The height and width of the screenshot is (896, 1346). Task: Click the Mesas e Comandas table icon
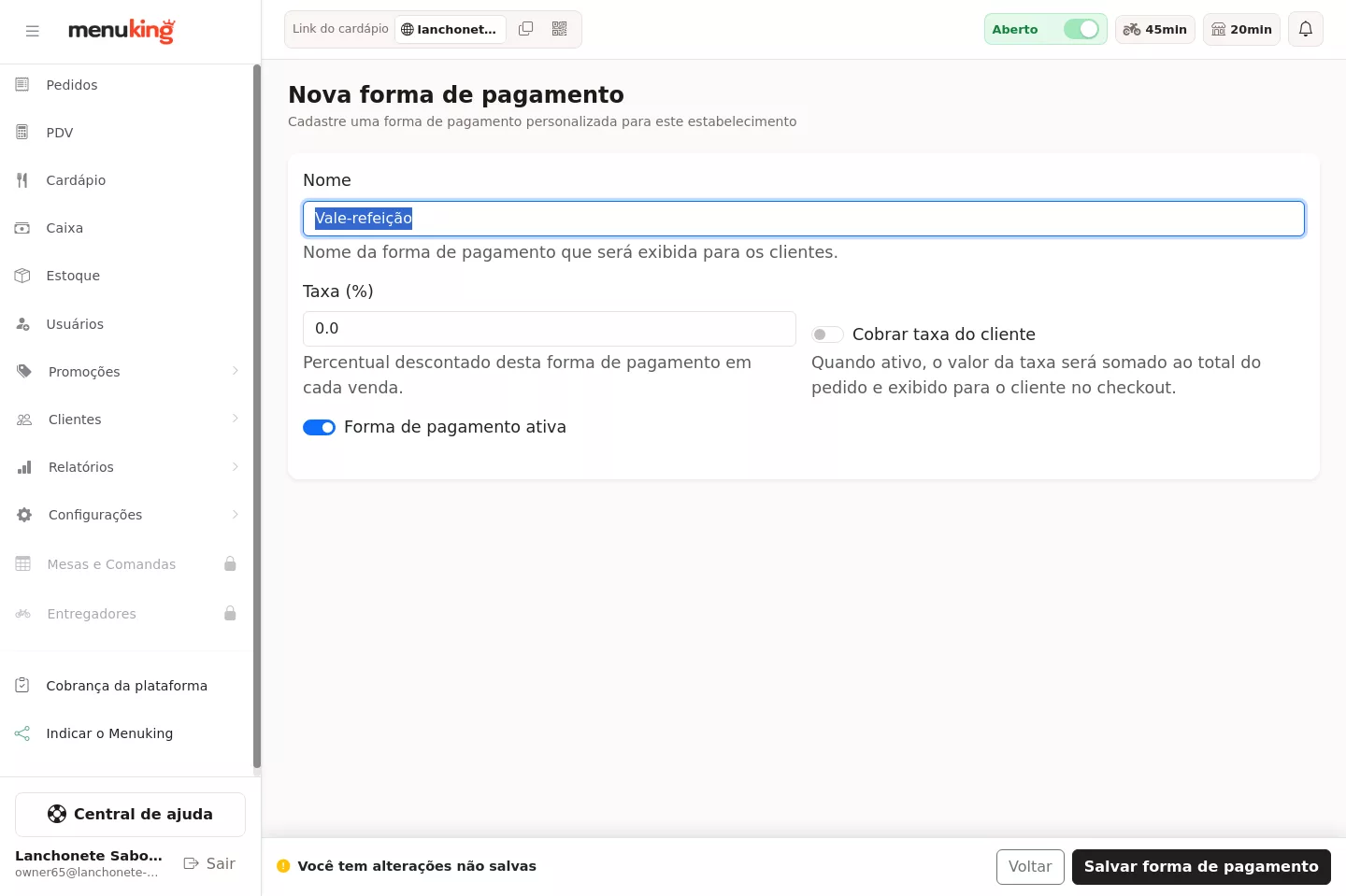(23, 564)
